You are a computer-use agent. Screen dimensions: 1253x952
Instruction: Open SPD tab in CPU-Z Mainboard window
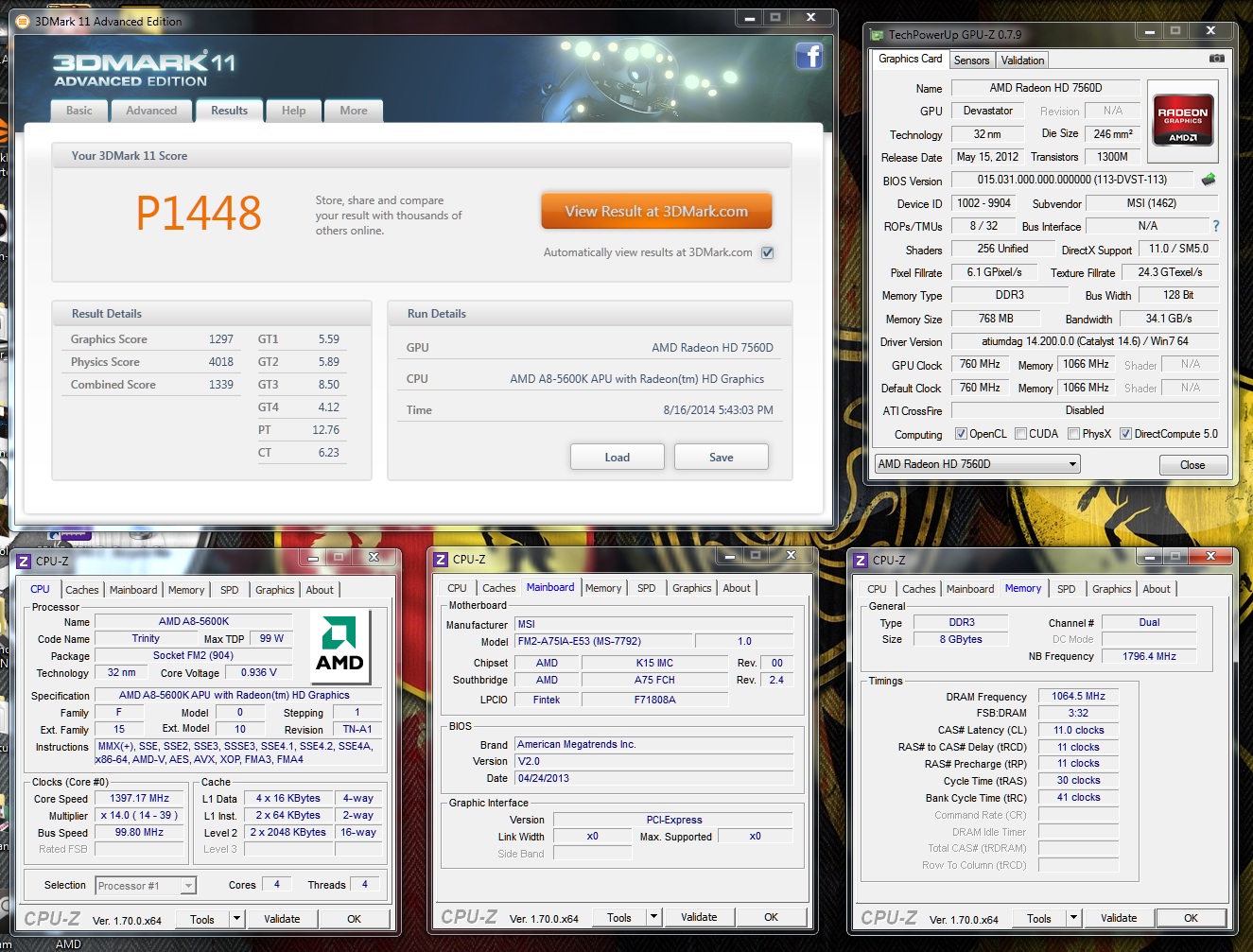tap(647, 588)
